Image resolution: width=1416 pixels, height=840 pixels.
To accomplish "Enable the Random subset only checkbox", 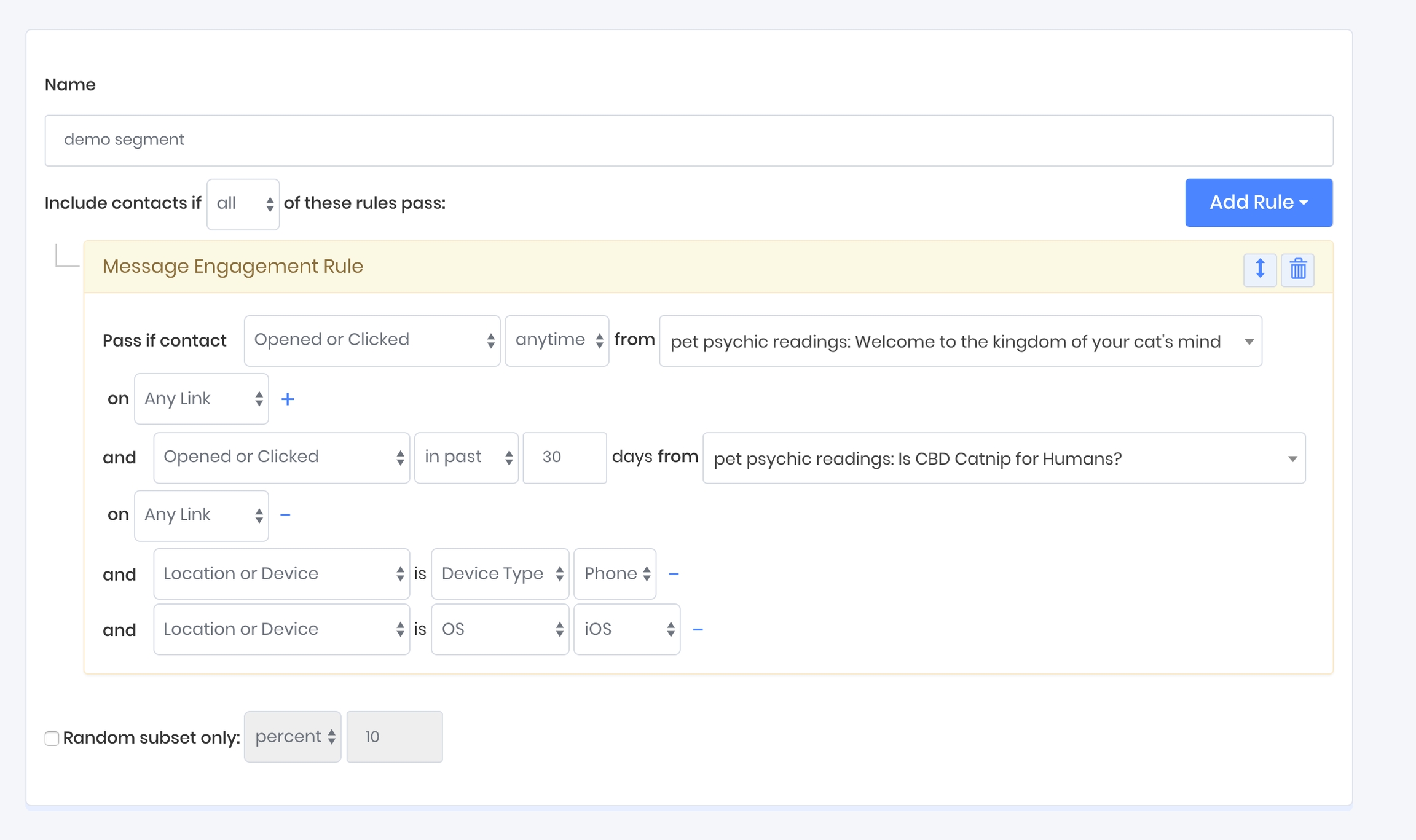I will [52, 738].
